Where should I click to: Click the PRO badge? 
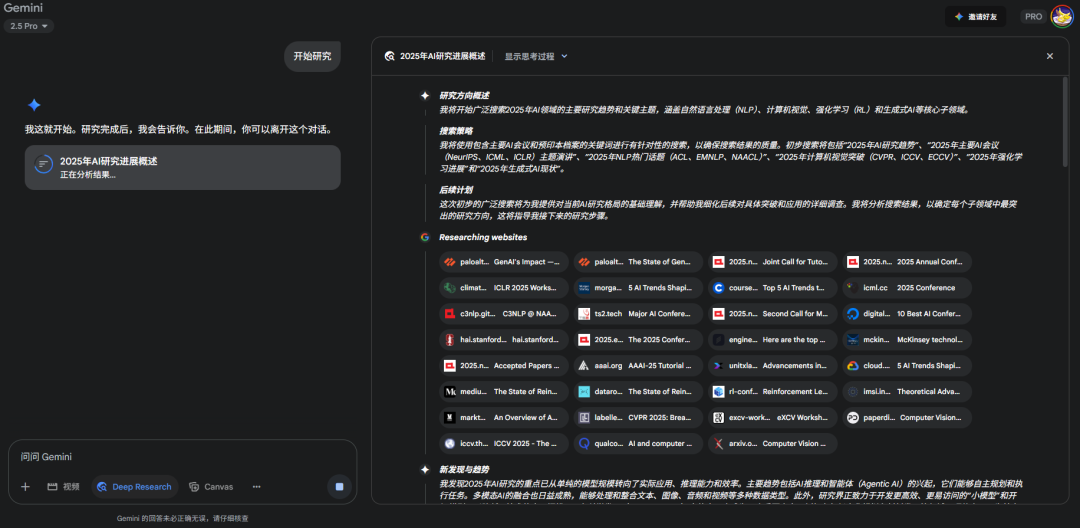click(1033, 17)
